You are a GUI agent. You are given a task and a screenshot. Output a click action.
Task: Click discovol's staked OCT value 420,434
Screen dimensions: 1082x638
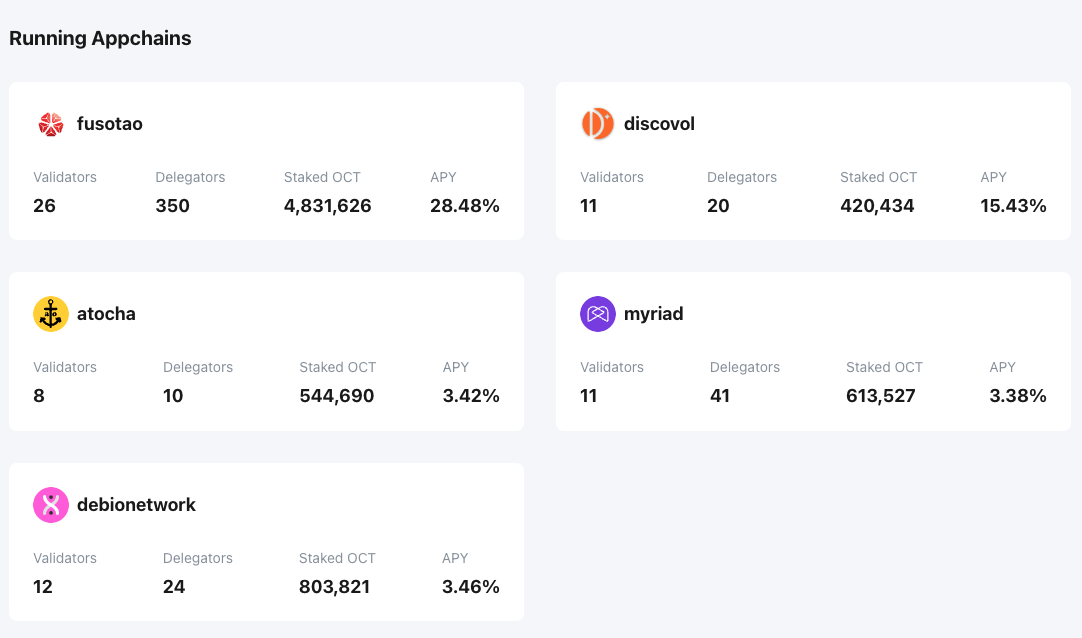[877, 206]
